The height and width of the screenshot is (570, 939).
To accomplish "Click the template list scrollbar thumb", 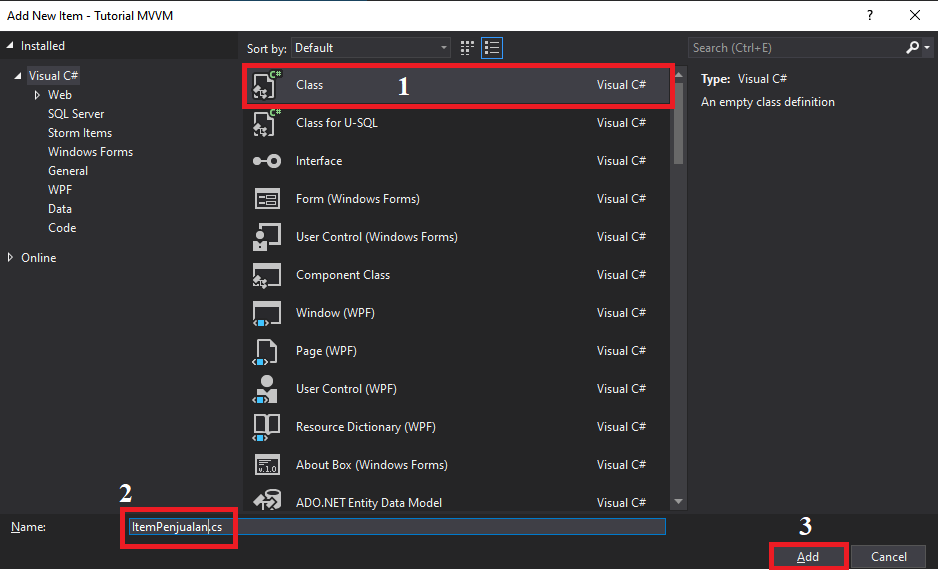I will 678,123.
